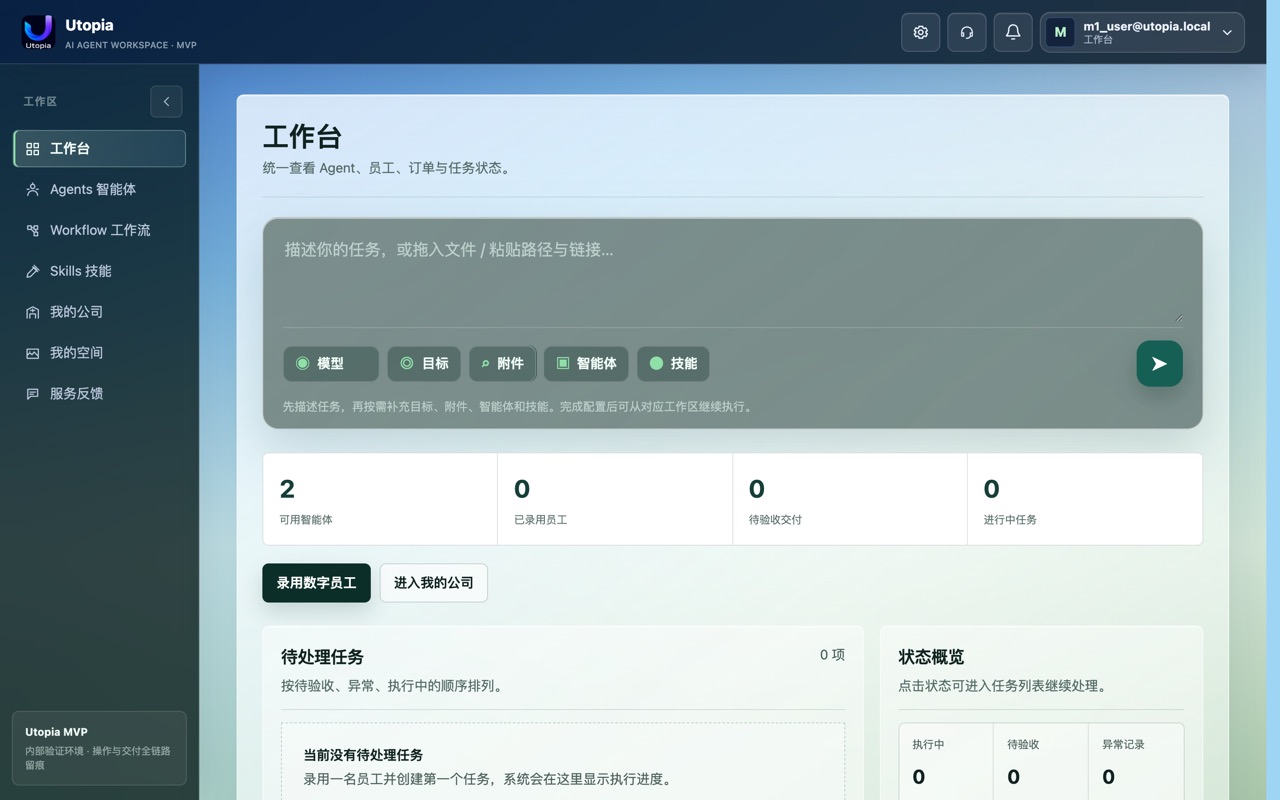This screenshot has width=1280, height=800.
Task: Click 当前没有待处理任务 text
Action: (x=363, y=755)
